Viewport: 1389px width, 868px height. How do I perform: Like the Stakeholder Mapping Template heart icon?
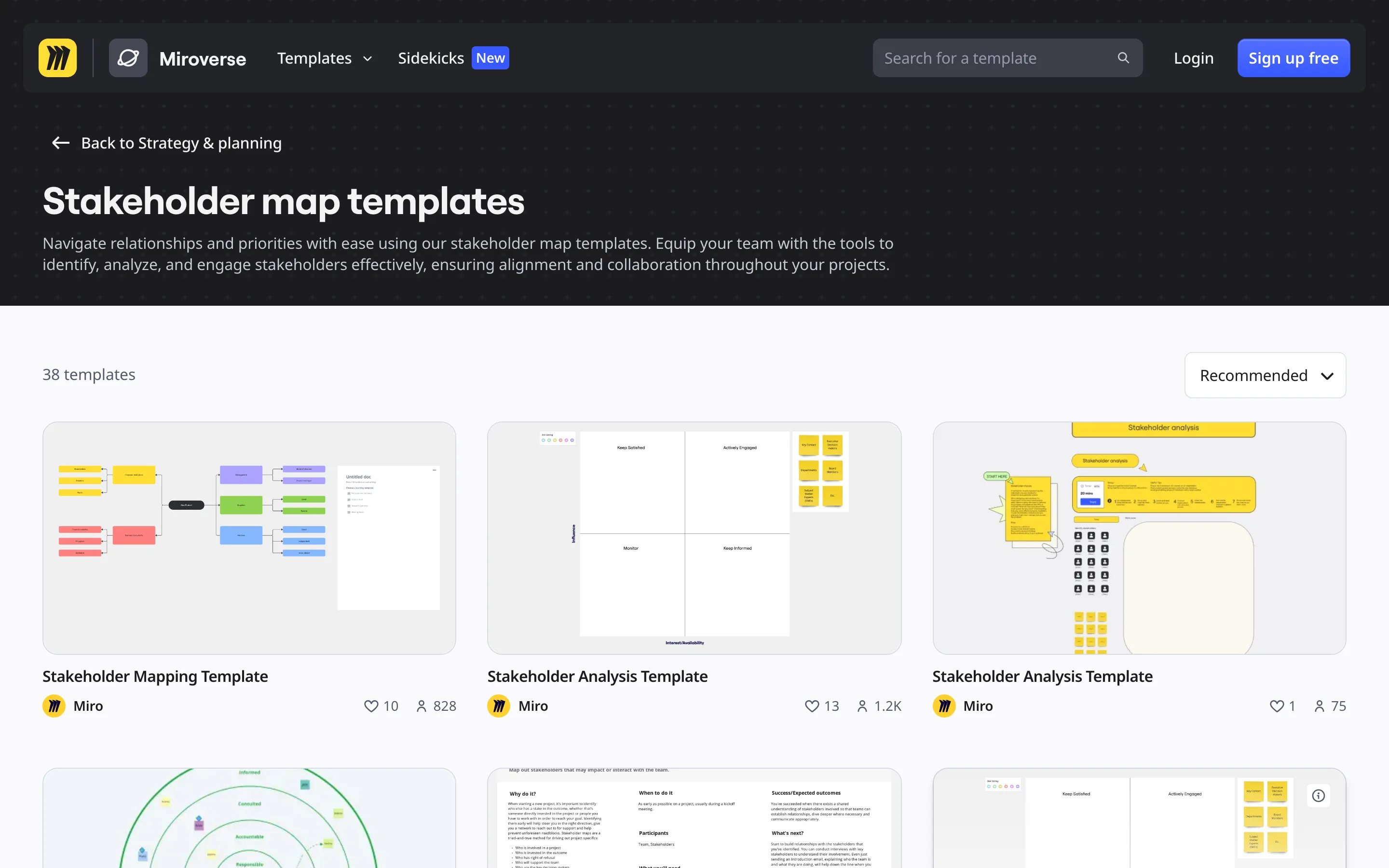pos(371,706)
